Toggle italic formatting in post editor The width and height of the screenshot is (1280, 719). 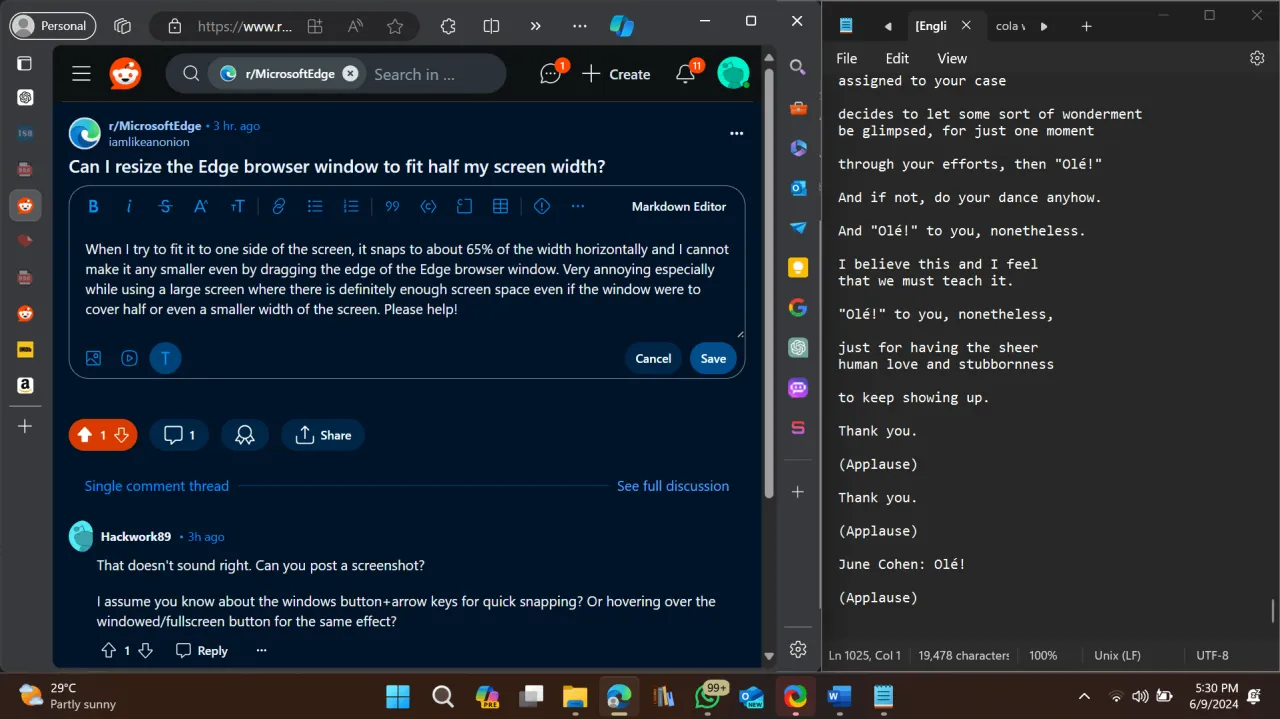(x=129, y=206)
